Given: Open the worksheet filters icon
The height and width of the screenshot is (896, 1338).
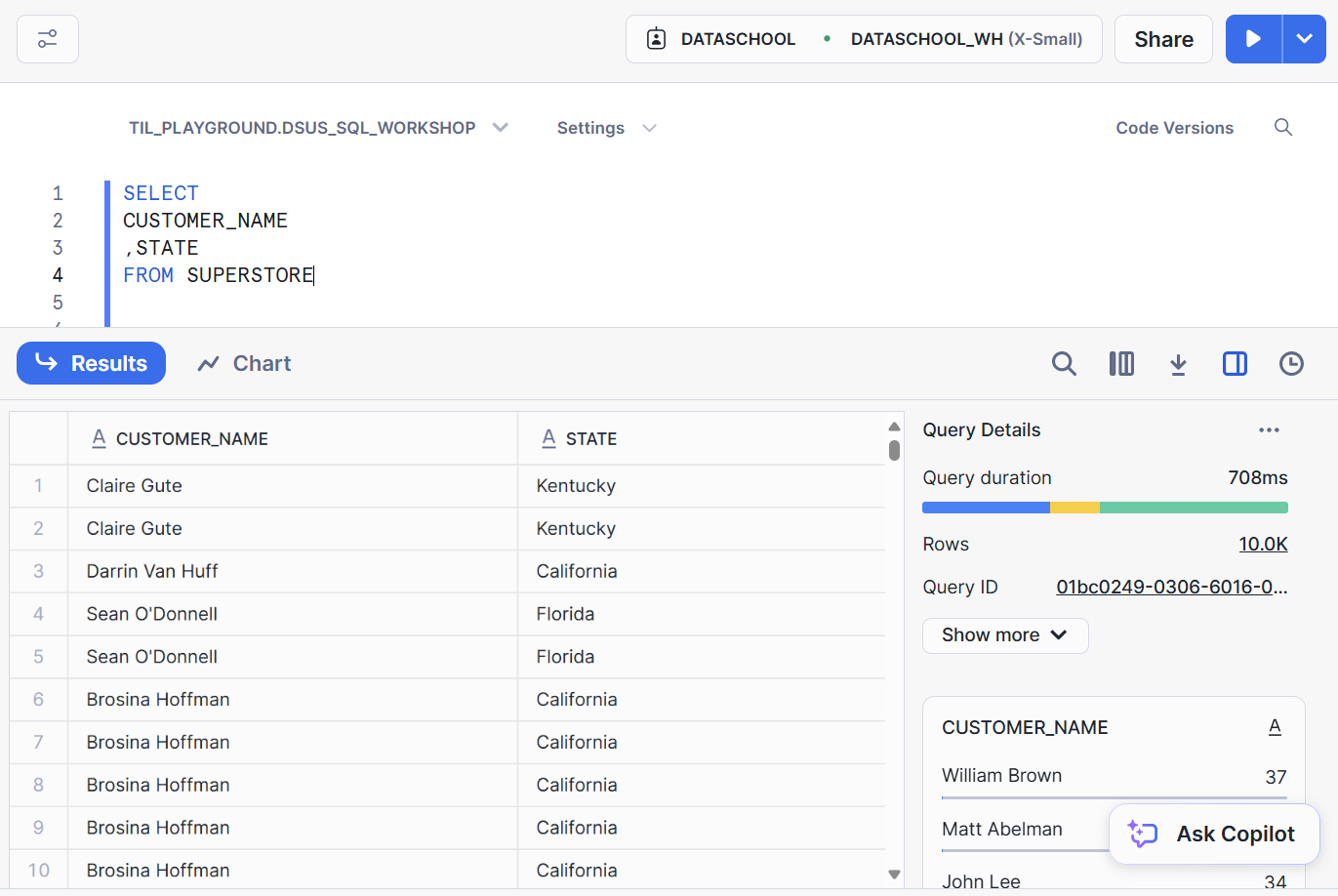Looking at the screenshot, I should (48, 39).
